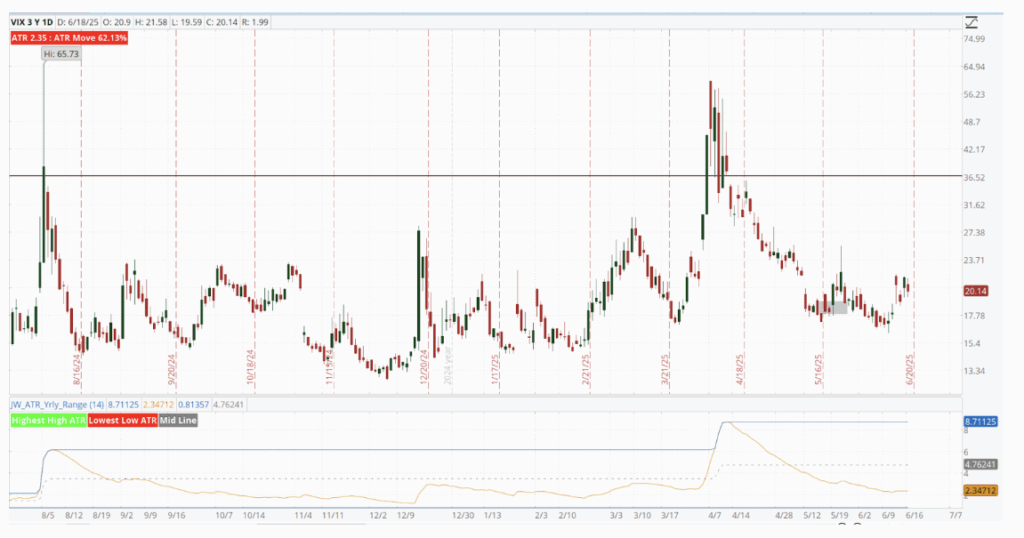Click the R: 1.99 range value
1024x538 pixels.
(255, 22)
